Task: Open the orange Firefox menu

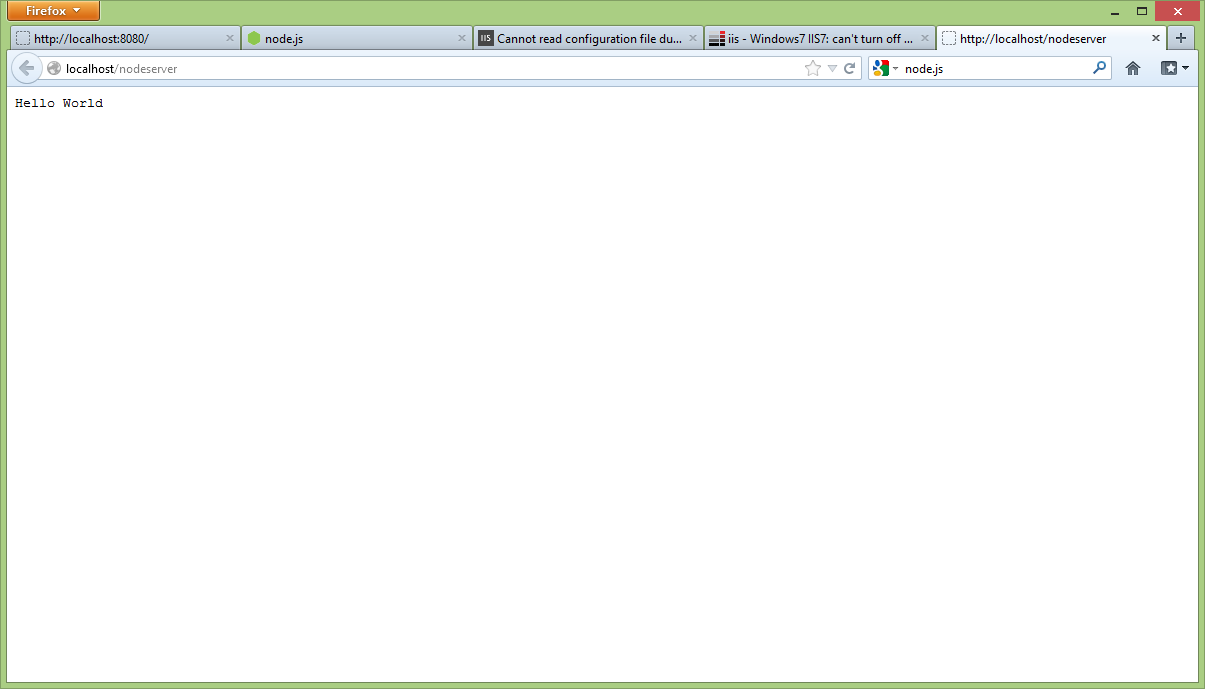Action: click(53, 11)
